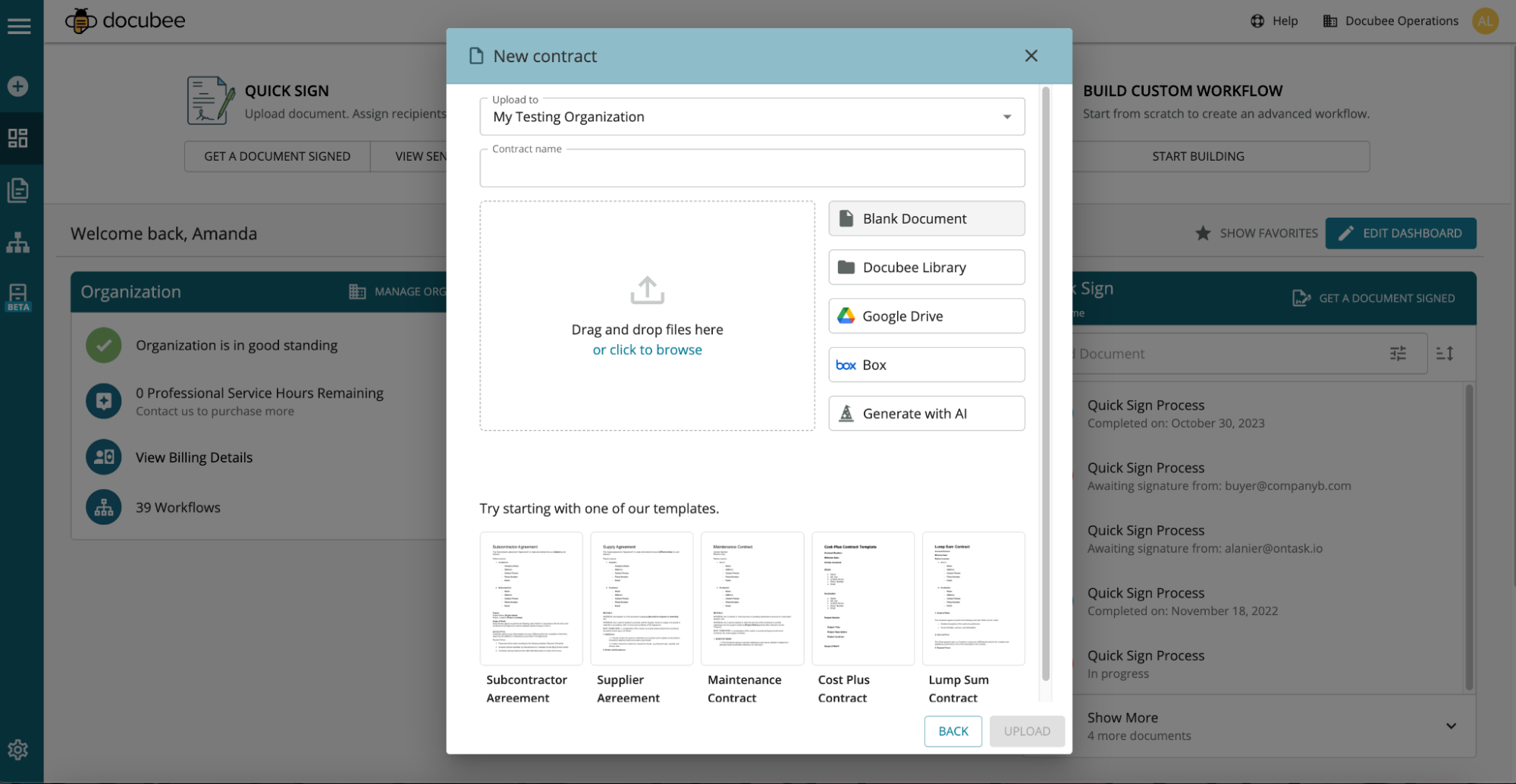Toggle Show Favorites with the star
Image resolution: width=1516 pixels, height=784 pixels.
1204,233
